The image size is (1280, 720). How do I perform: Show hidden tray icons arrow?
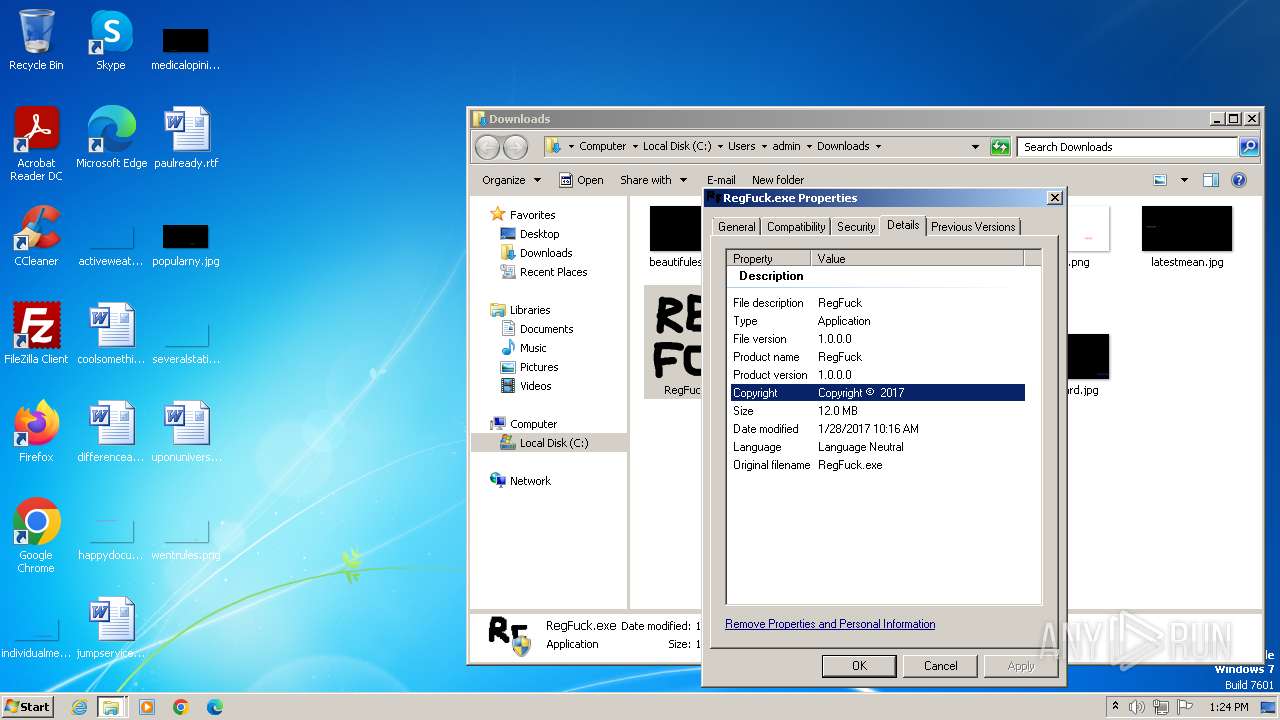tap(1116, 706)
